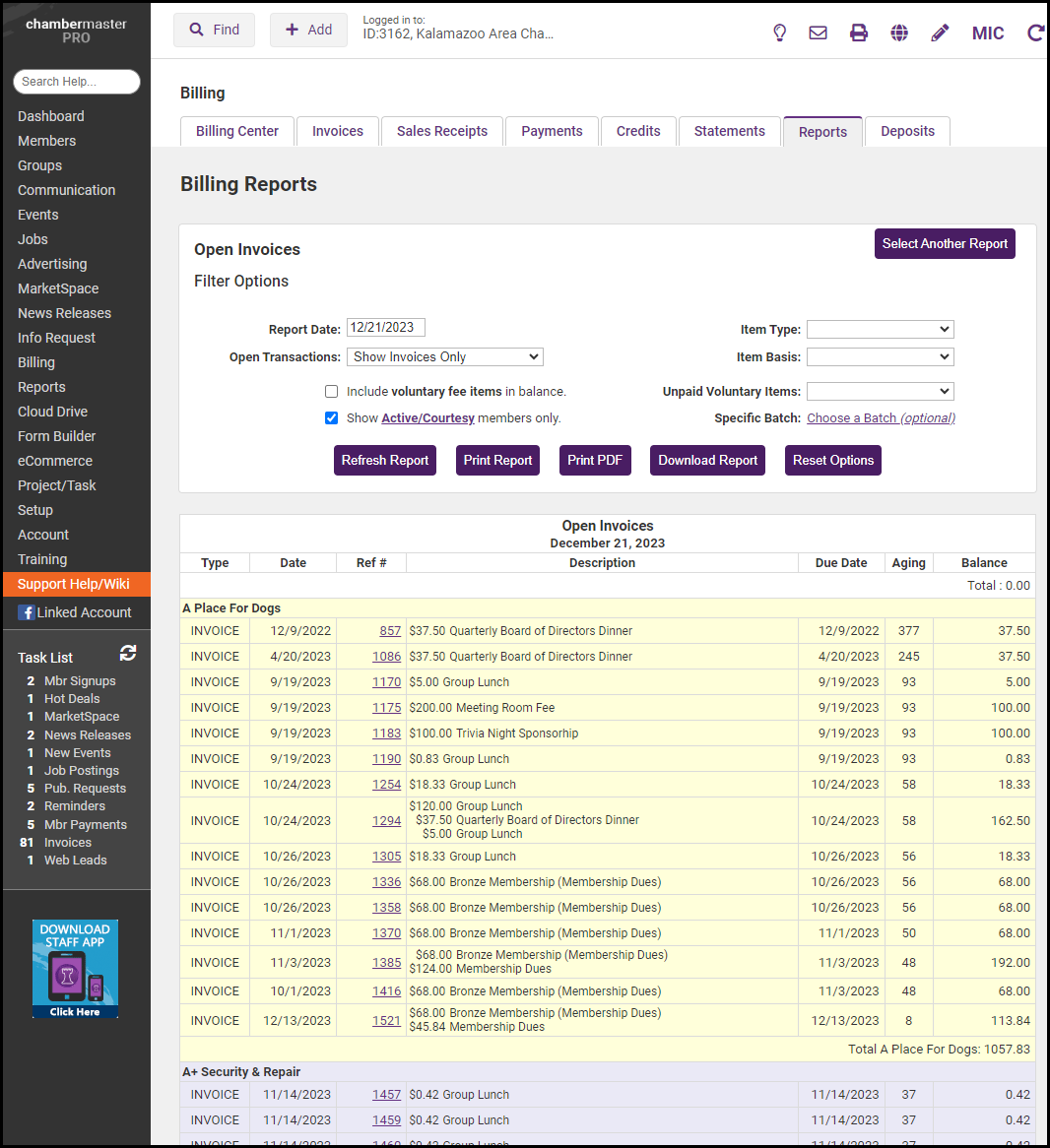Click the Facebook Linked Account icon
The width and height of the screenshot is (1050, 1148).
[27, 612]
